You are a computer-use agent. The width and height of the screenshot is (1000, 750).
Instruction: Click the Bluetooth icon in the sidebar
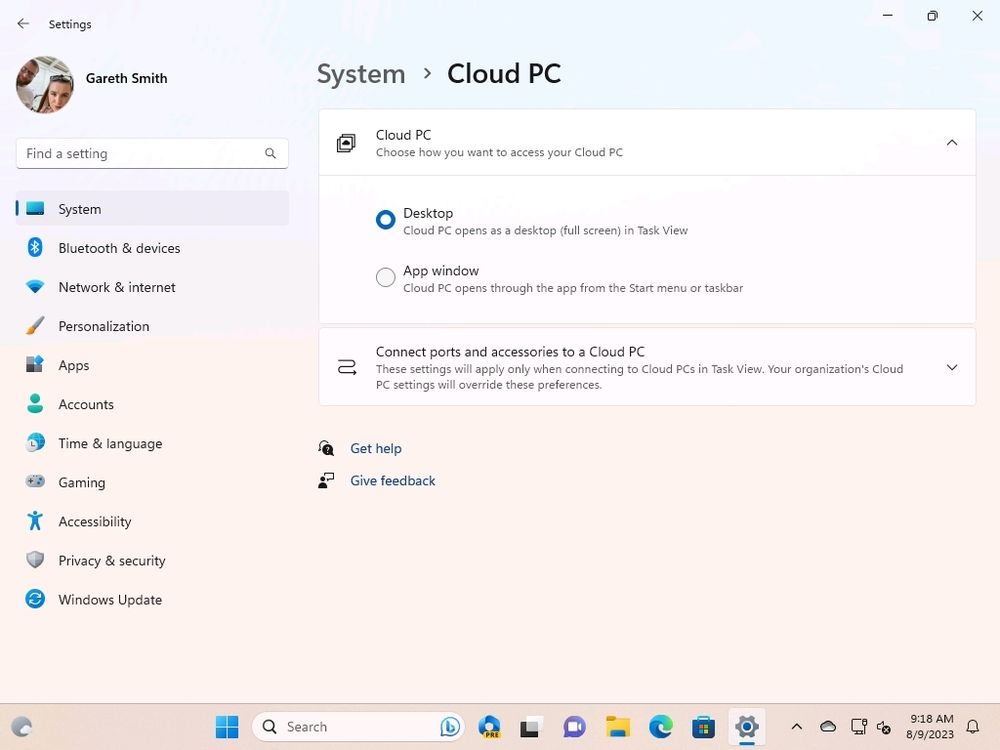pyautogui.click(x=35, y=247)
